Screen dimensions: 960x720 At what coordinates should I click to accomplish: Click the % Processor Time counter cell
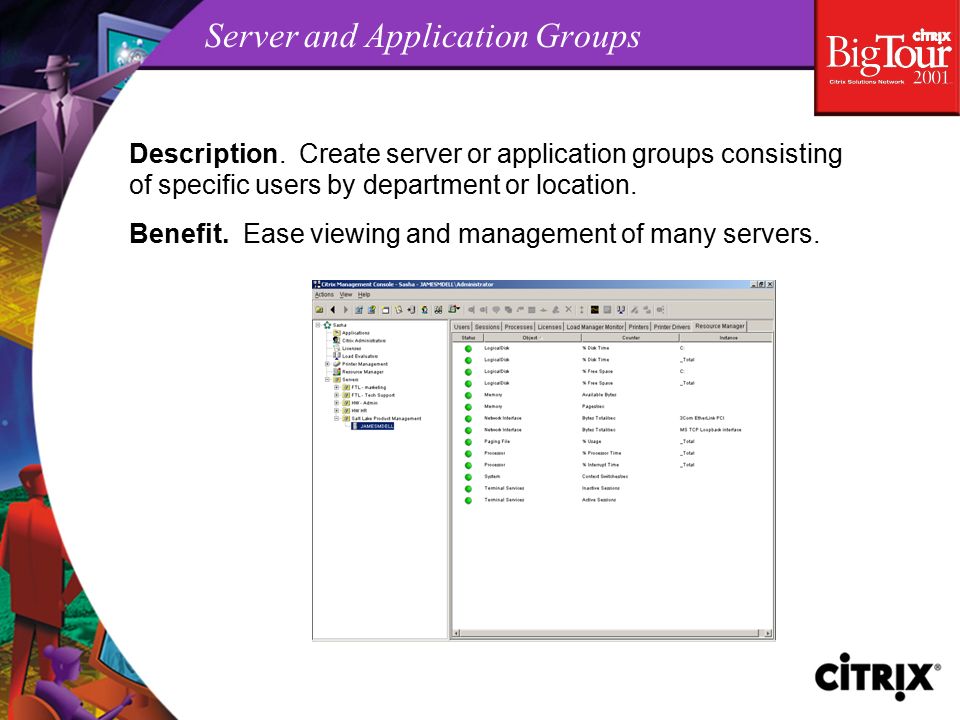pos(602,453)
